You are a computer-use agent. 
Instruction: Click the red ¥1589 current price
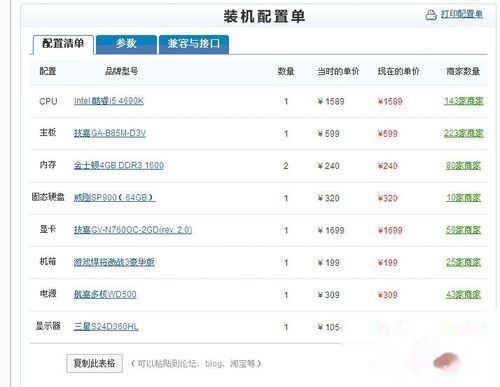click(x=390, y=101)
